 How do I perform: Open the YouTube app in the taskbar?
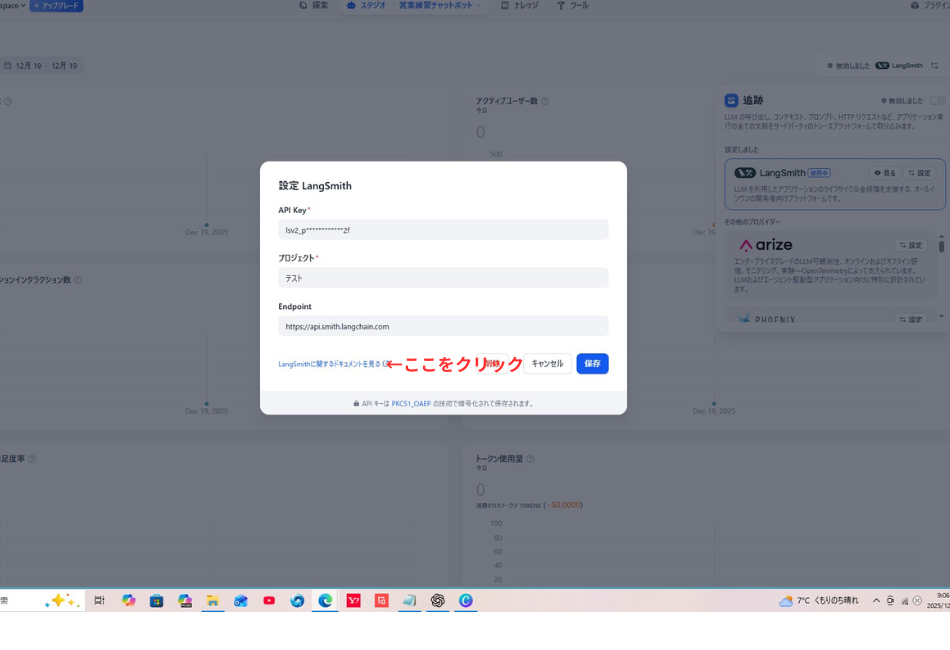point(269,600)
